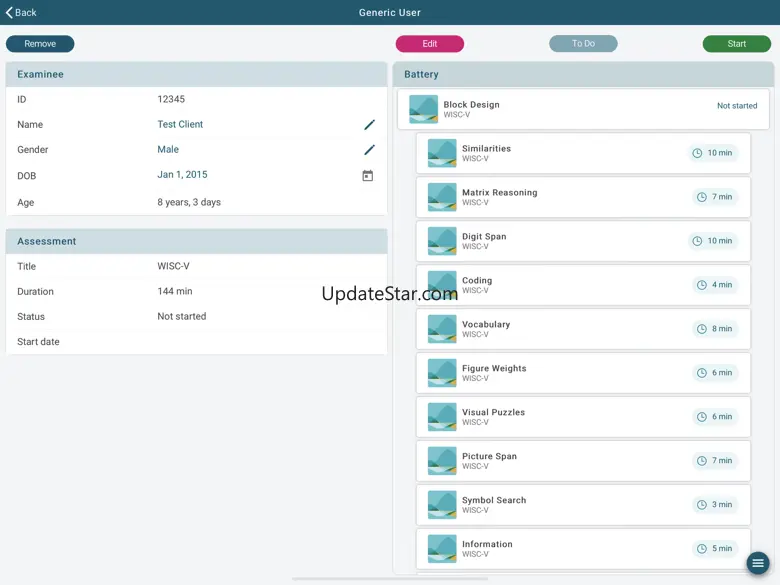The width and height of the screenshot is (780, 585).
Task: Click the Block Design thumbnail
Action: (x=423, y=109)
